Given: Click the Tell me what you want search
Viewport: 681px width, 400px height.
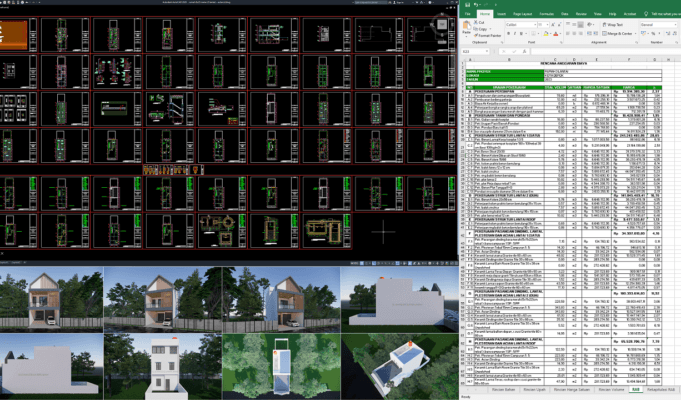Looking at the screenshot, I should click(662, 14).
